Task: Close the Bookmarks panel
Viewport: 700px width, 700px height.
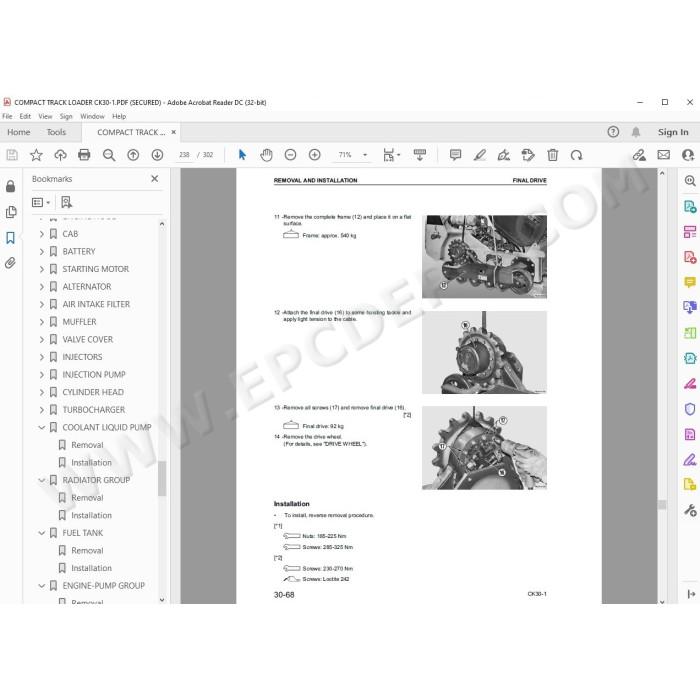Action: tap(154, 179)
